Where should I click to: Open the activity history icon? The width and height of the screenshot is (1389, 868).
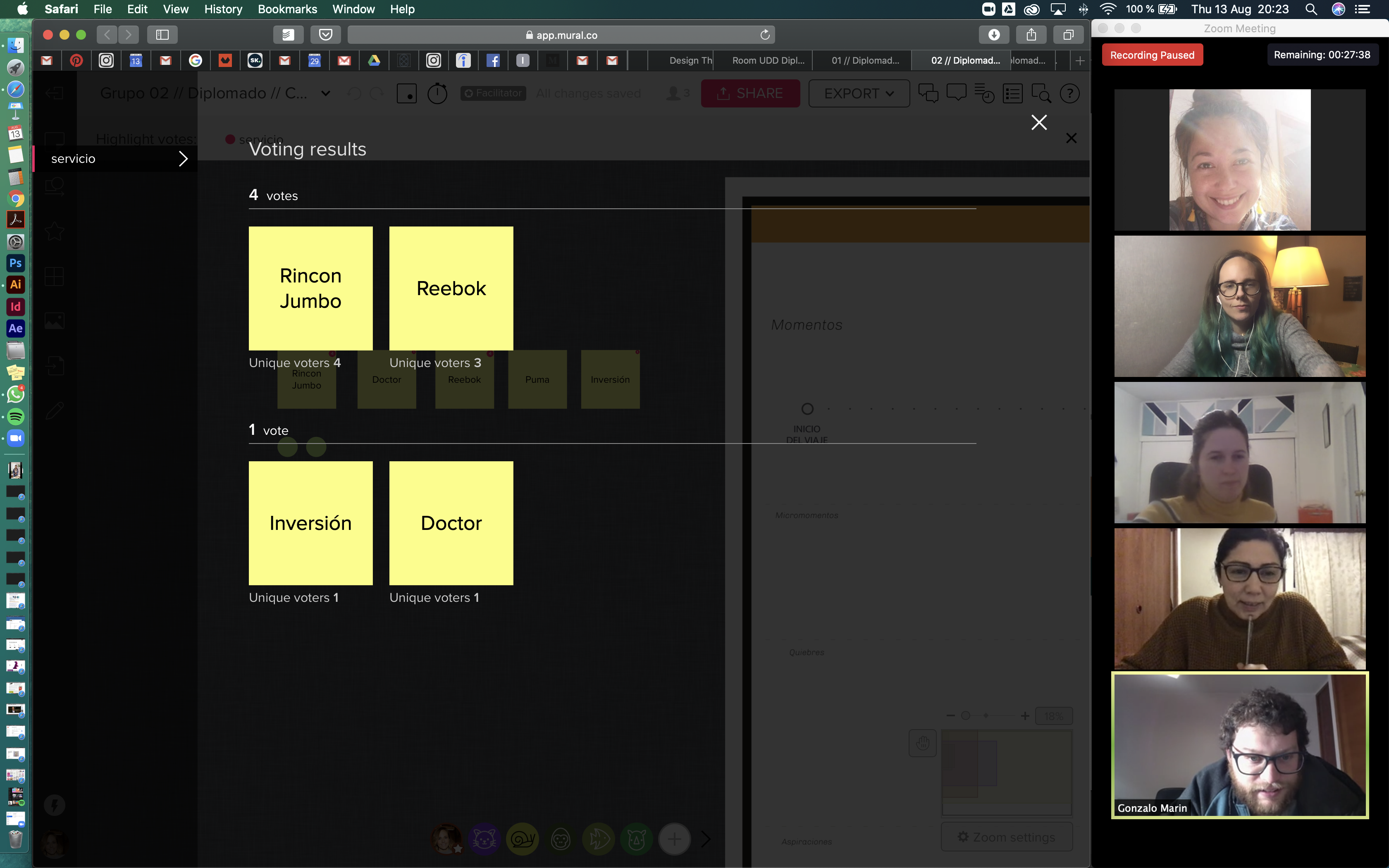click(984, 93)
